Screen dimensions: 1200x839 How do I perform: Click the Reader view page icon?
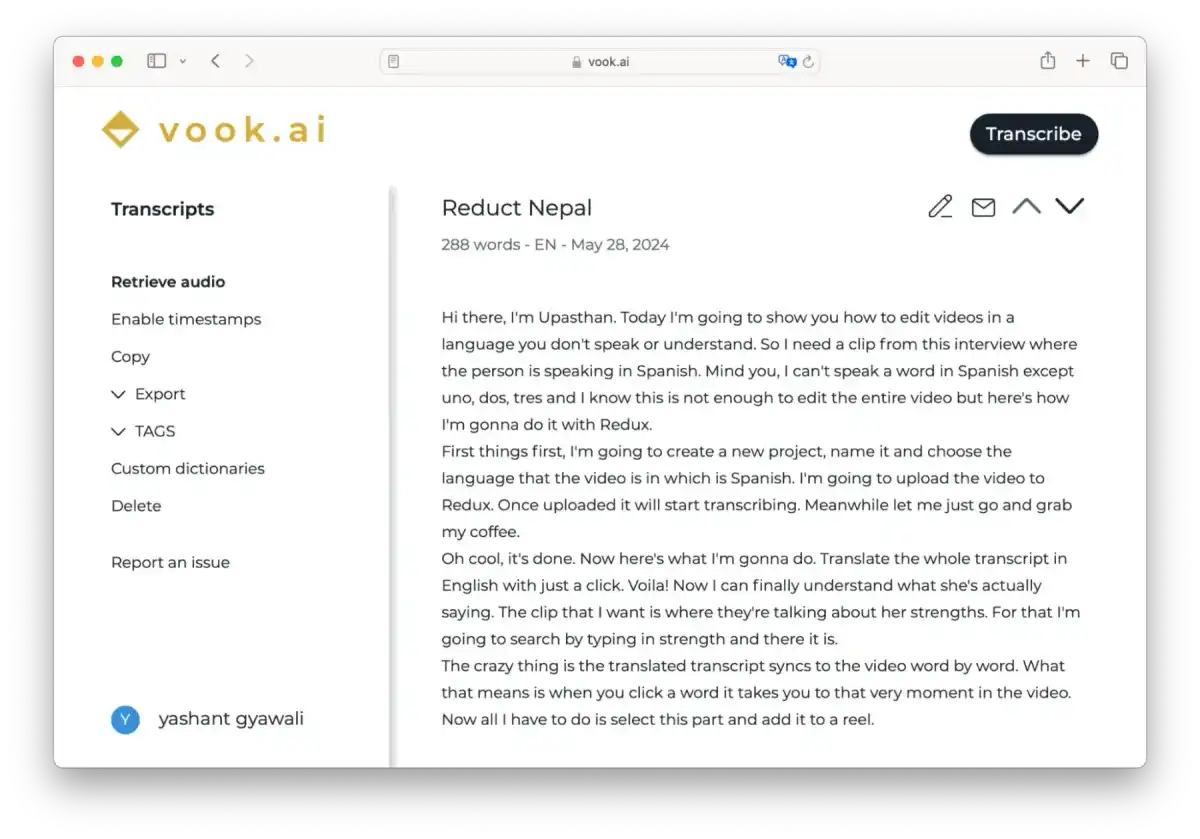point(393,62)
